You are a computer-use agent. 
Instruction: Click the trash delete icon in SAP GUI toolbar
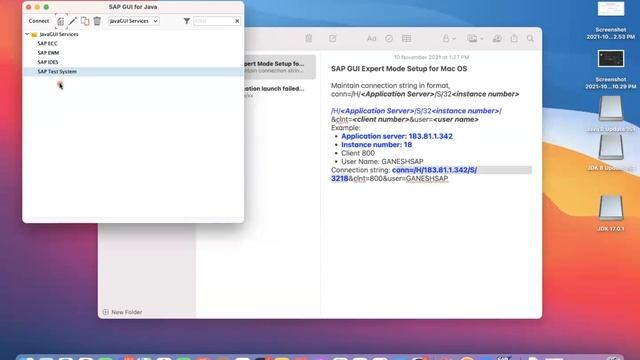click(97, 21)
